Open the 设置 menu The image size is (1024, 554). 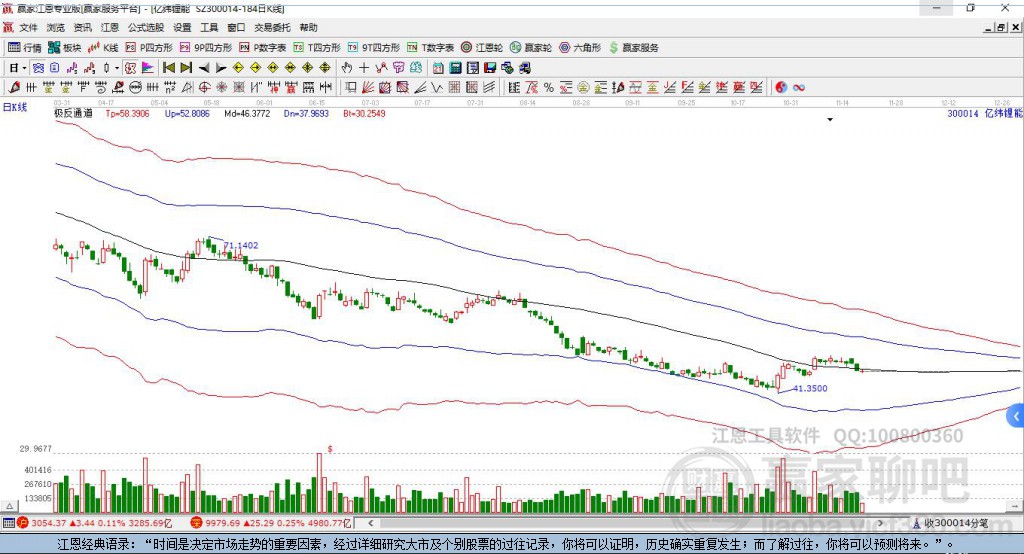[x=182, y=27]
